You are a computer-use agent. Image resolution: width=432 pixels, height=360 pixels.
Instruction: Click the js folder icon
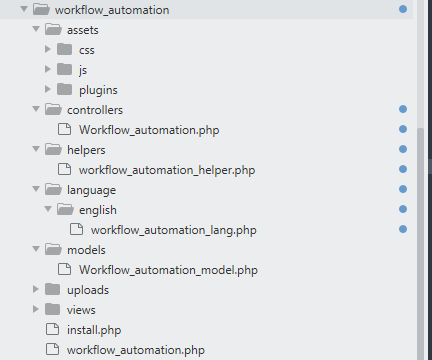click(x=64, y=69)
